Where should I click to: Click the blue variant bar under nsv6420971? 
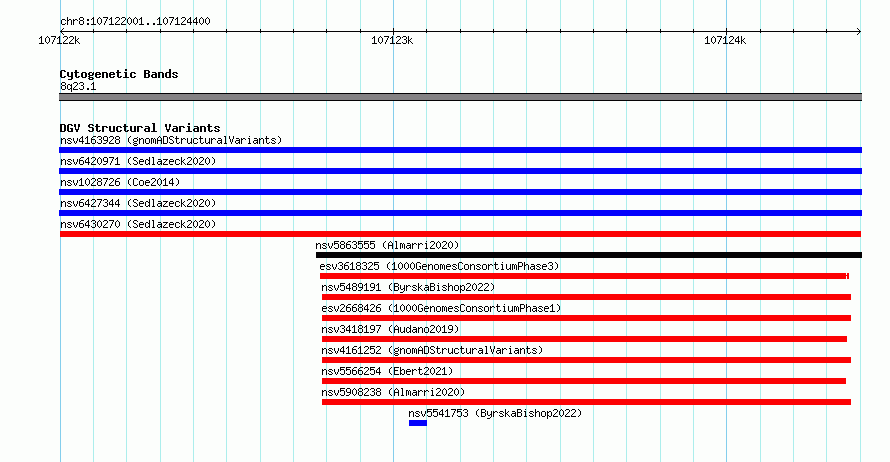point(460,171)
